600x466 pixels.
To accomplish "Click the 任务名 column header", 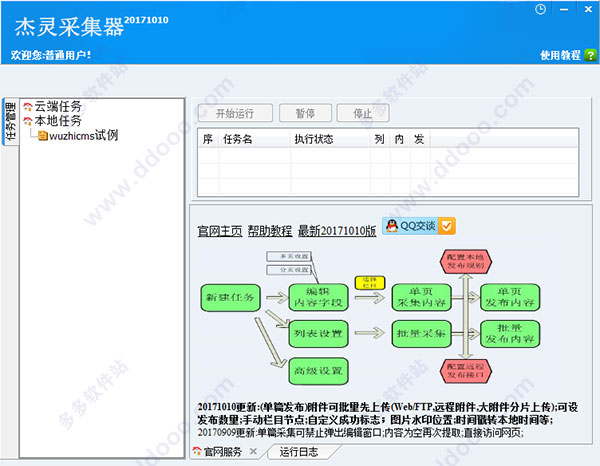I will tap(237, 139).
